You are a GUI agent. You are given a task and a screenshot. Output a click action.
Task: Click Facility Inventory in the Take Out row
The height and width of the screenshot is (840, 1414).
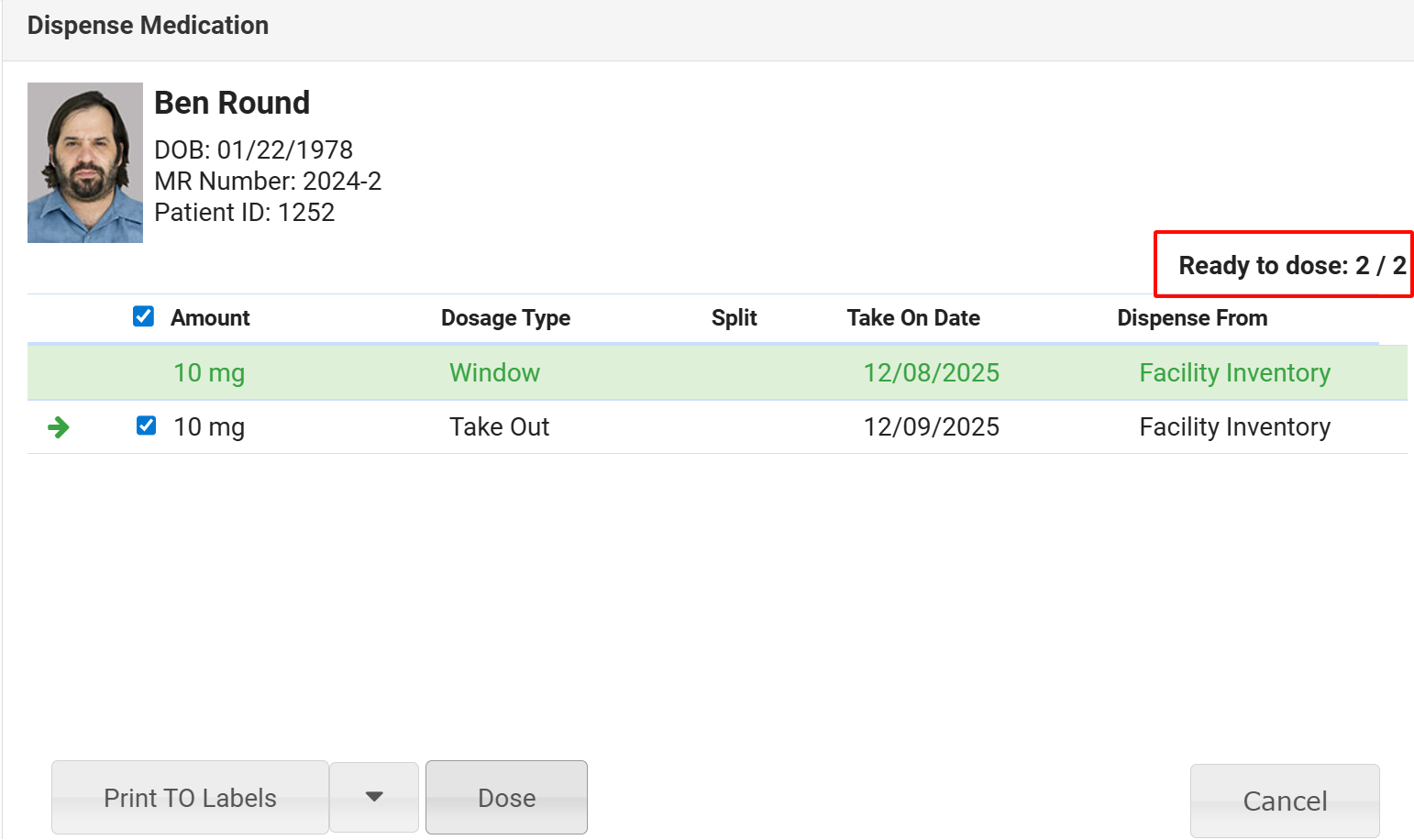tap(1234, 427)
